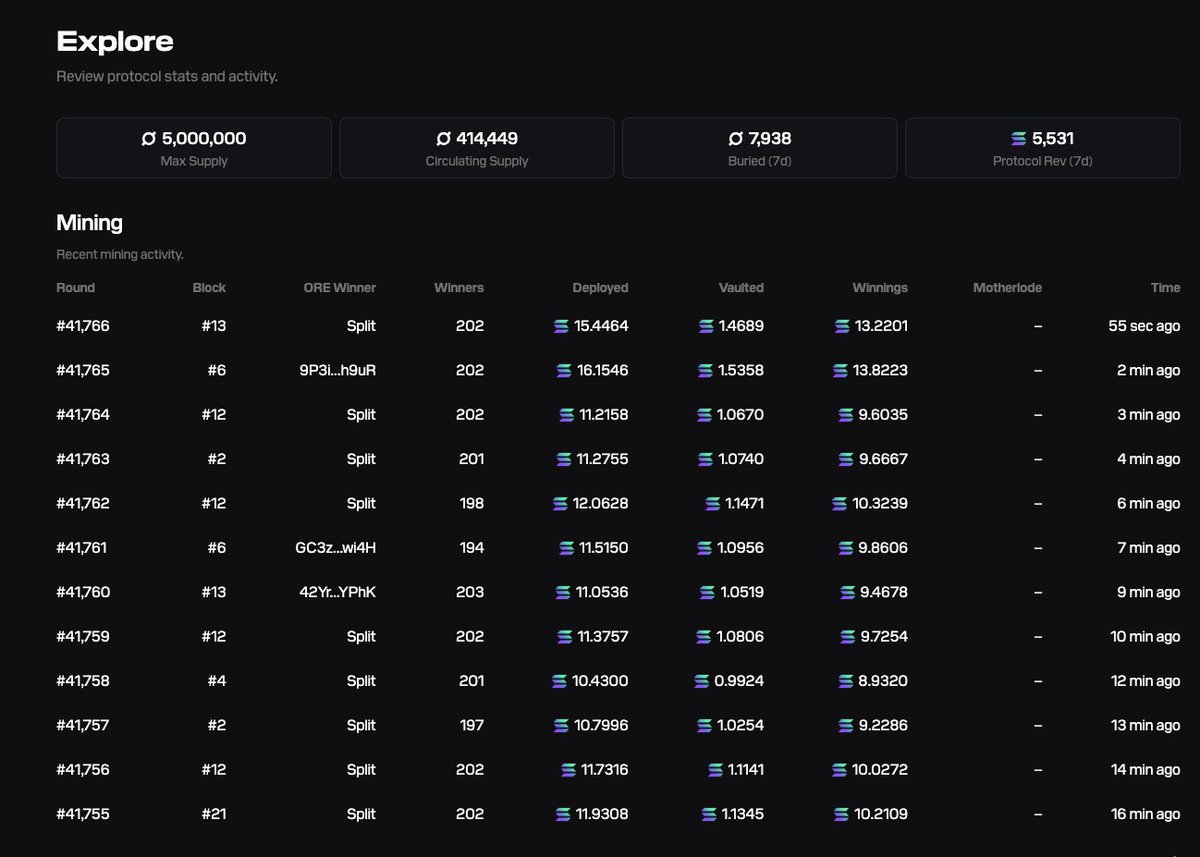
Task: Click the ORE icon on Max Supply card
Action: pos(147,138)
